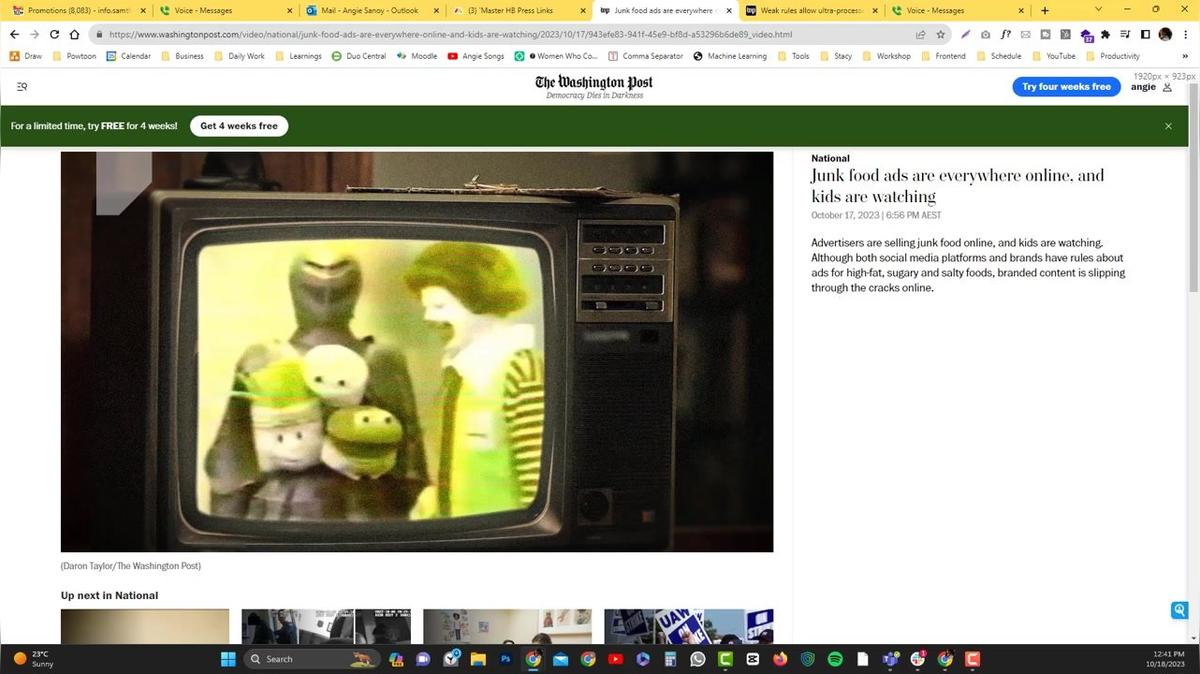Open the camera screenshot extension
Viewport: 1200px width, 674px height.
pyautogui.click(x=985, y=34)
